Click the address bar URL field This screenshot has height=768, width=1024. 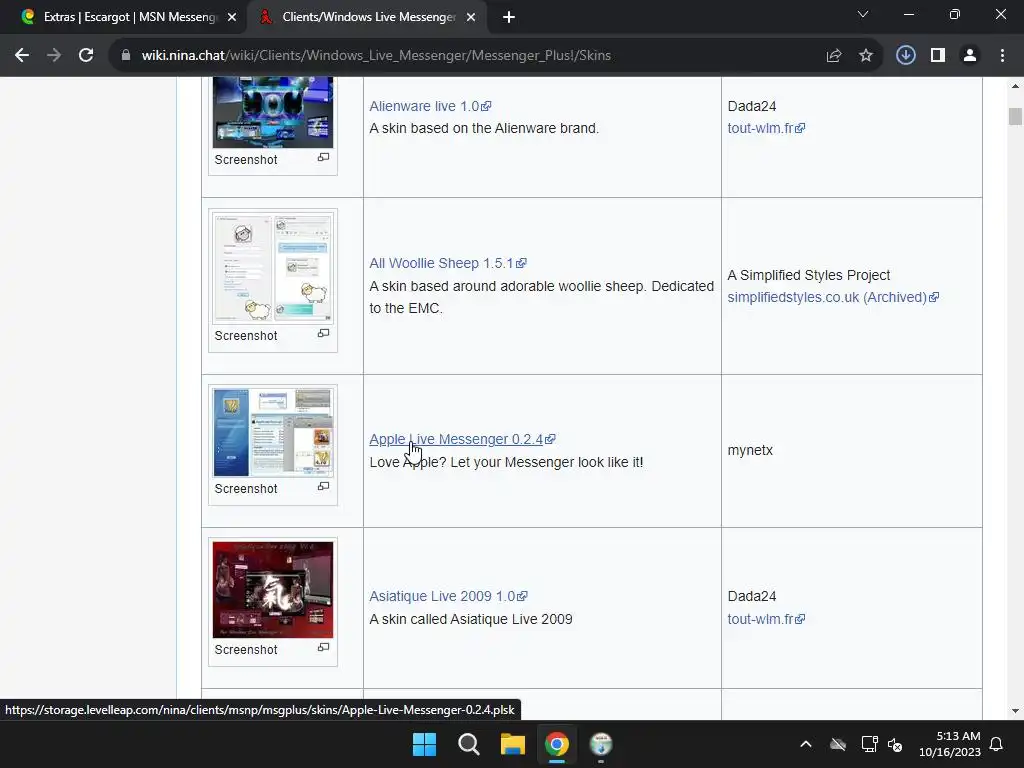[x=376, y=56]
